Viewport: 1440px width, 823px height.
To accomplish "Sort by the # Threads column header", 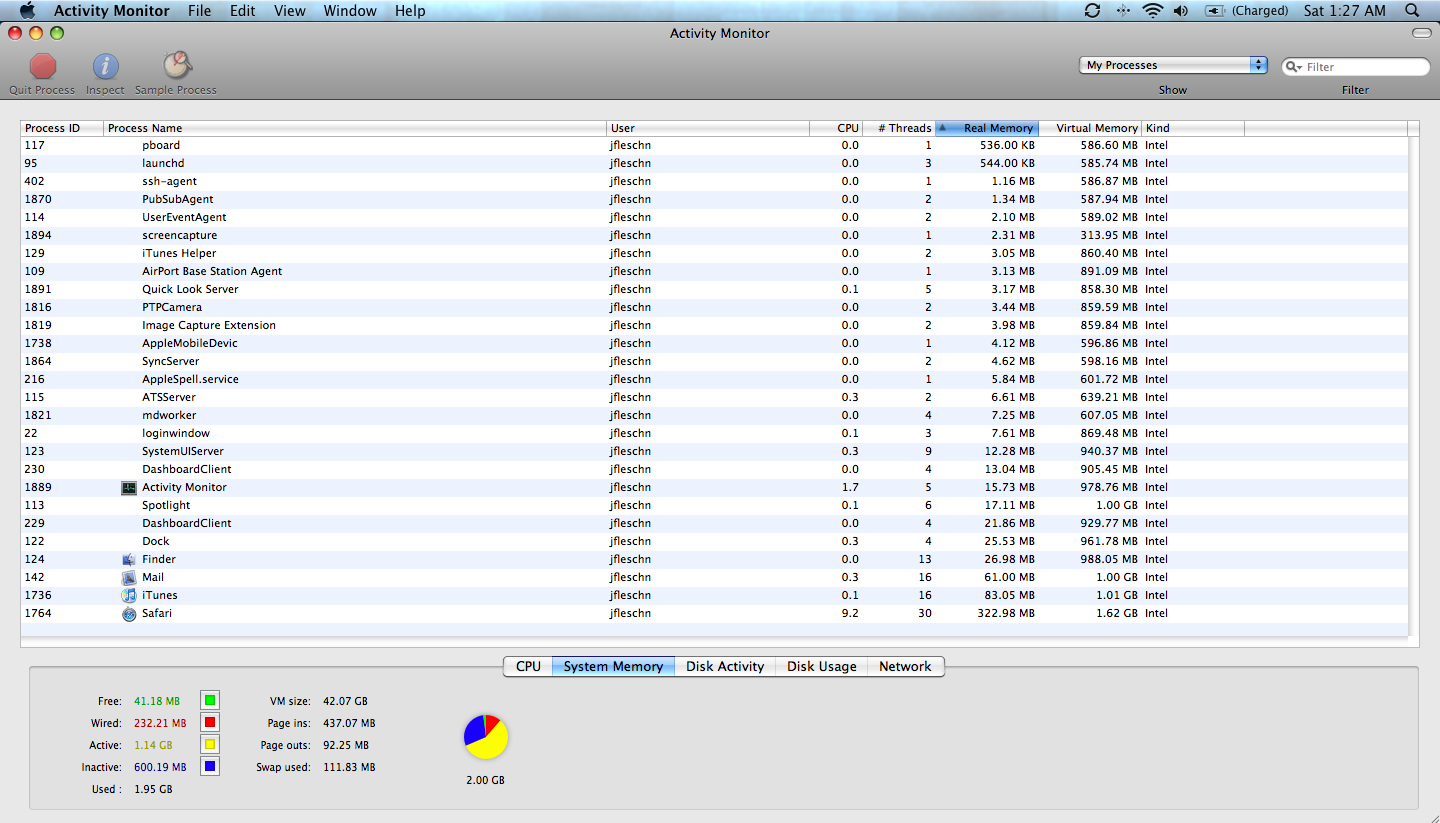I will (898, 128).
